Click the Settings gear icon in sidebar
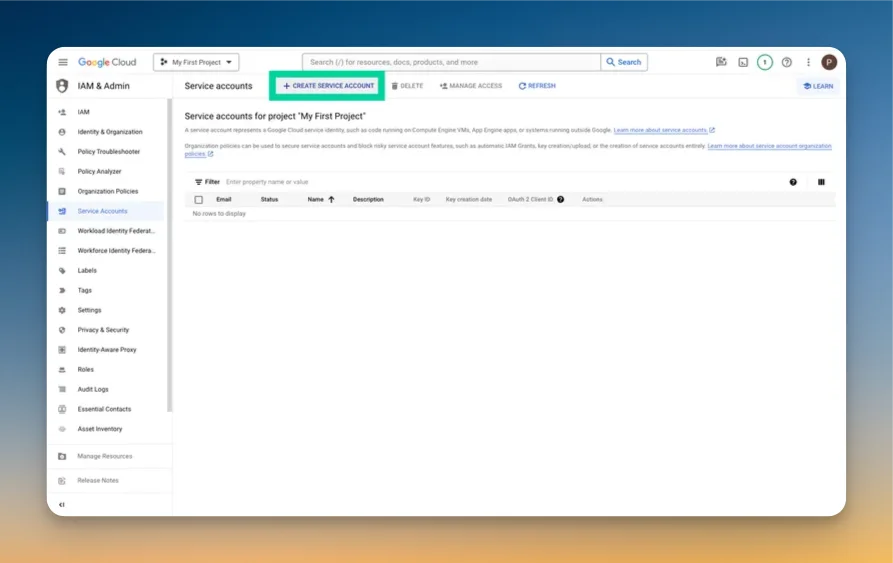Image resolution: width=893 pixels, height=563 pixels. [x=62, y=310]
